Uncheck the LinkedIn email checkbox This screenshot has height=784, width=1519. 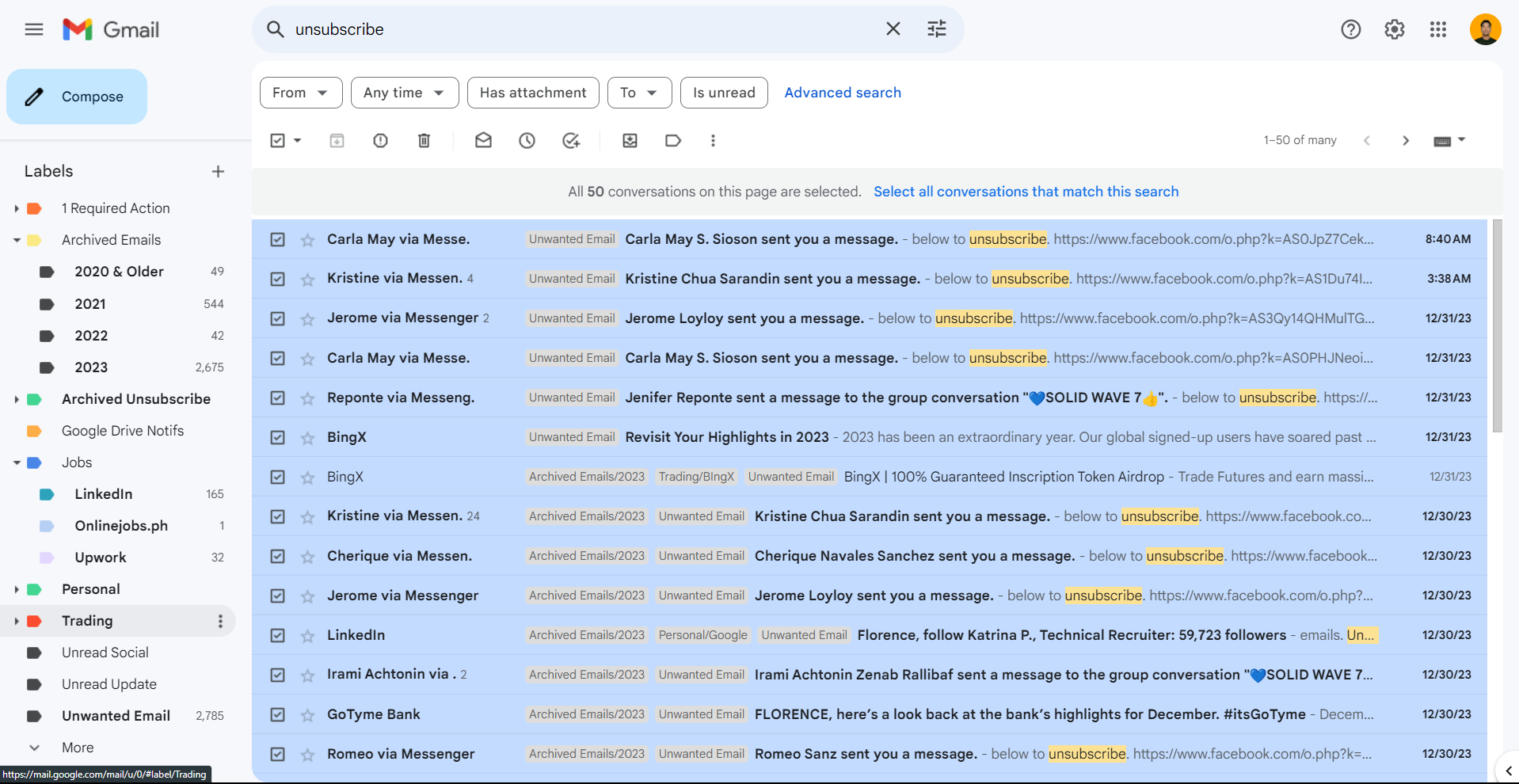click(278, 635)
